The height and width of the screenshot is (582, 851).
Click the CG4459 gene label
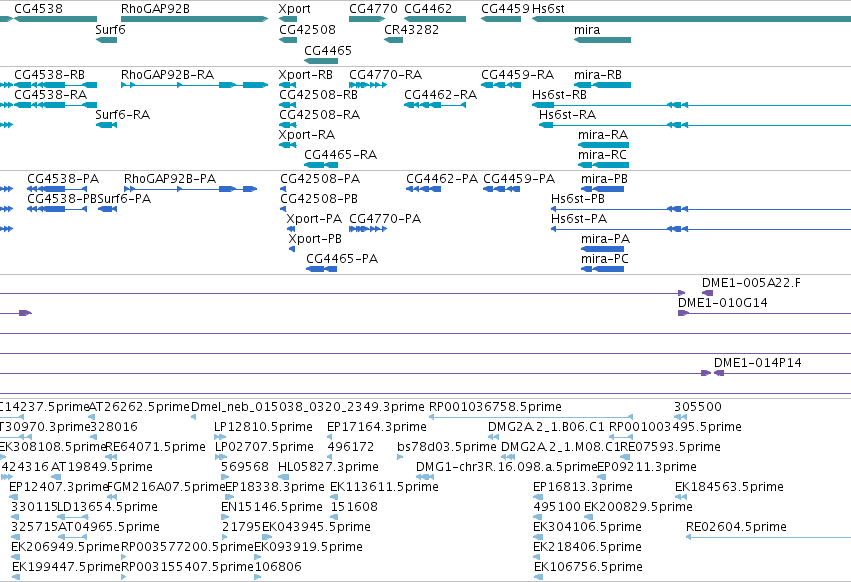pos(505,9)
